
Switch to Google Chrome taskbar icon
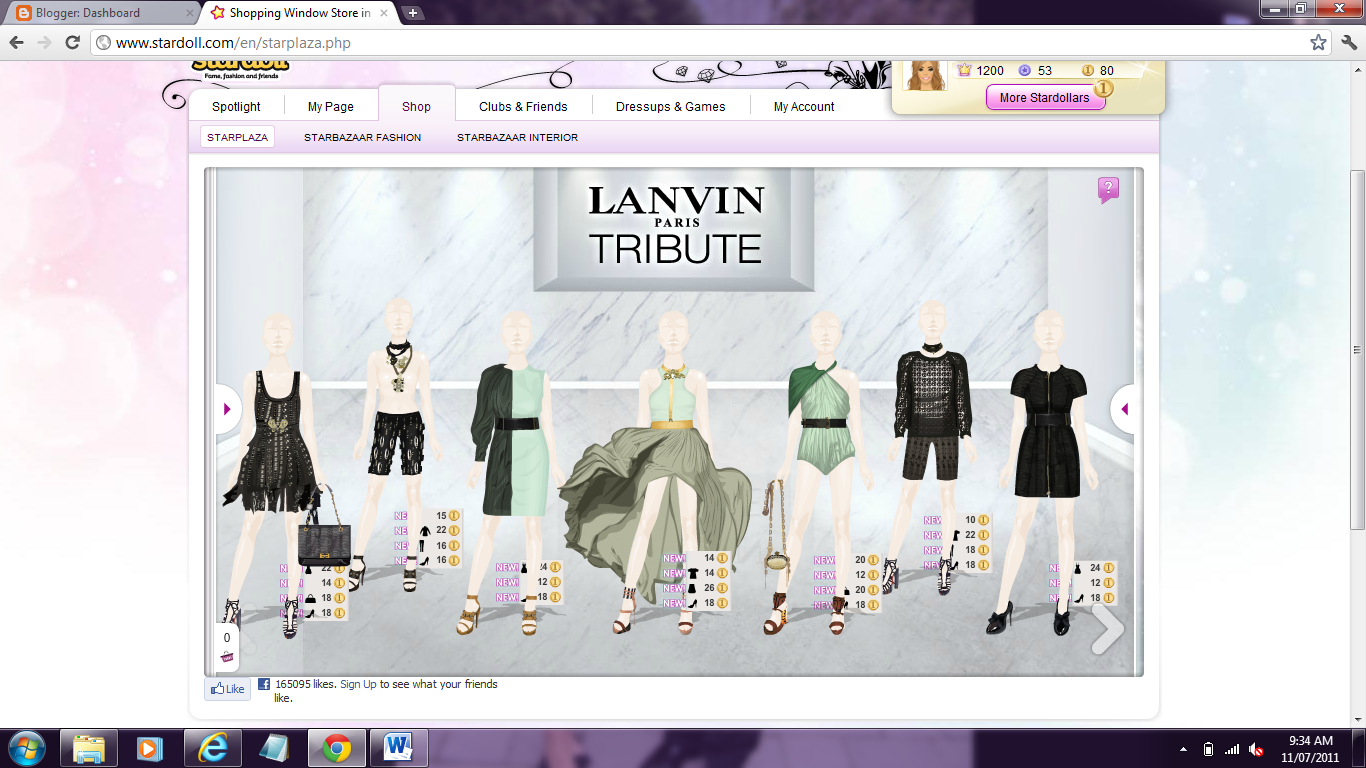(x=336, y=748)
